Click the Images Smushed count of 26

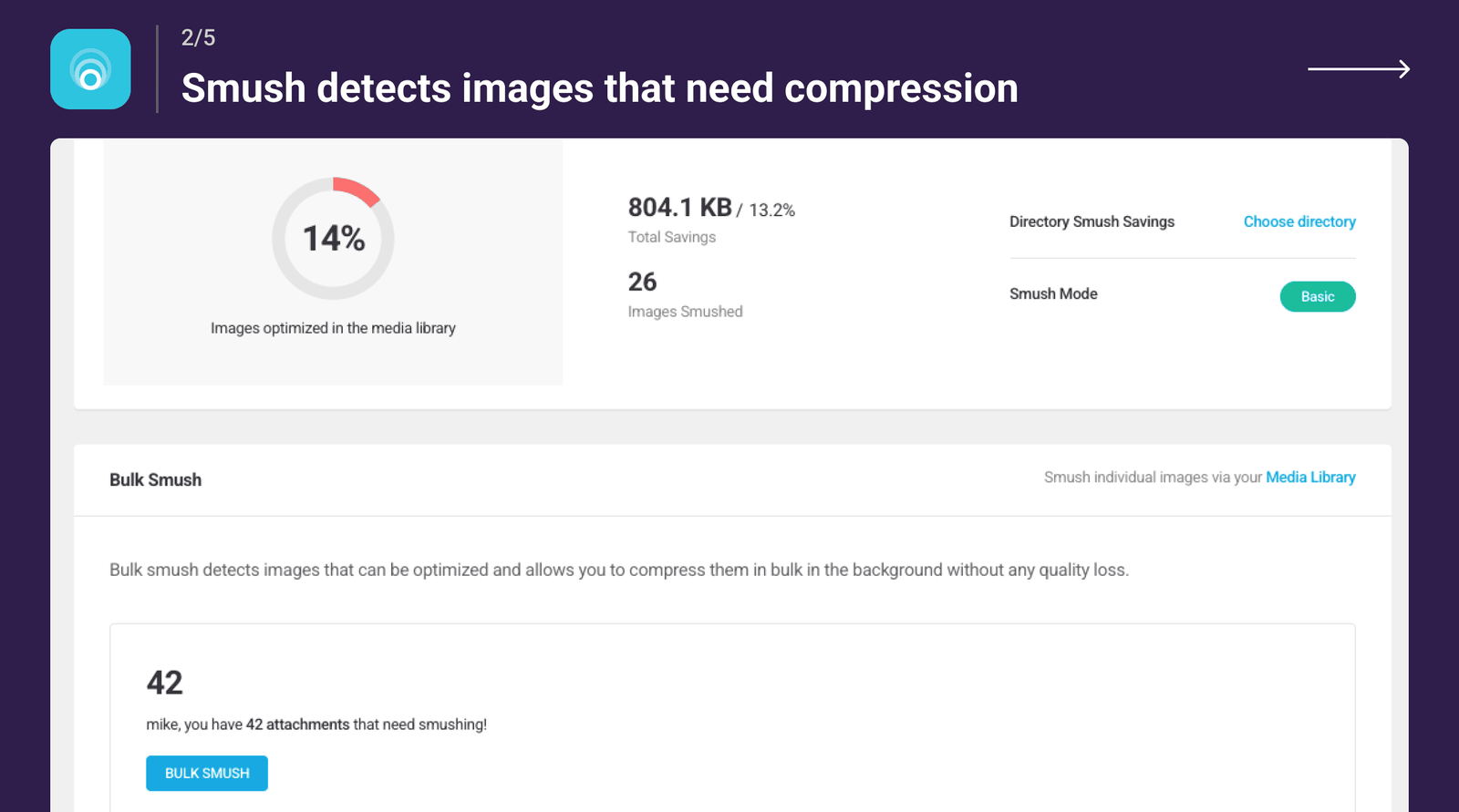(x=643, y=283)
